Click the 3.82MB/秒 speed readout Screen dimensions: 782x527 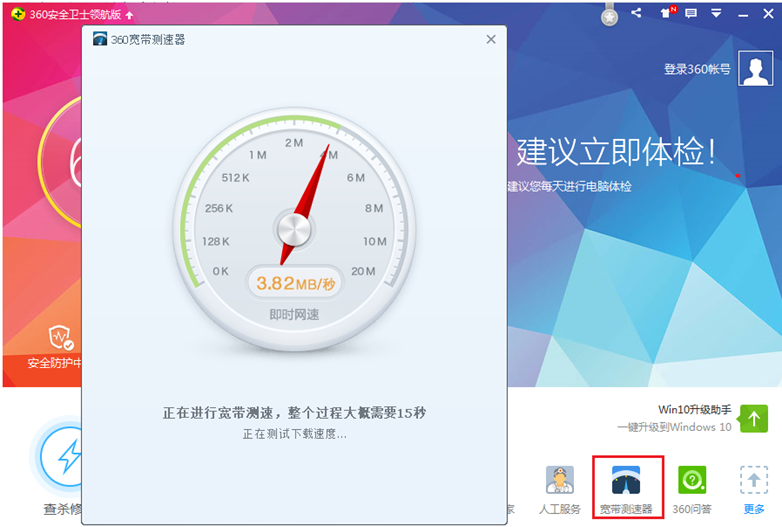295,284
